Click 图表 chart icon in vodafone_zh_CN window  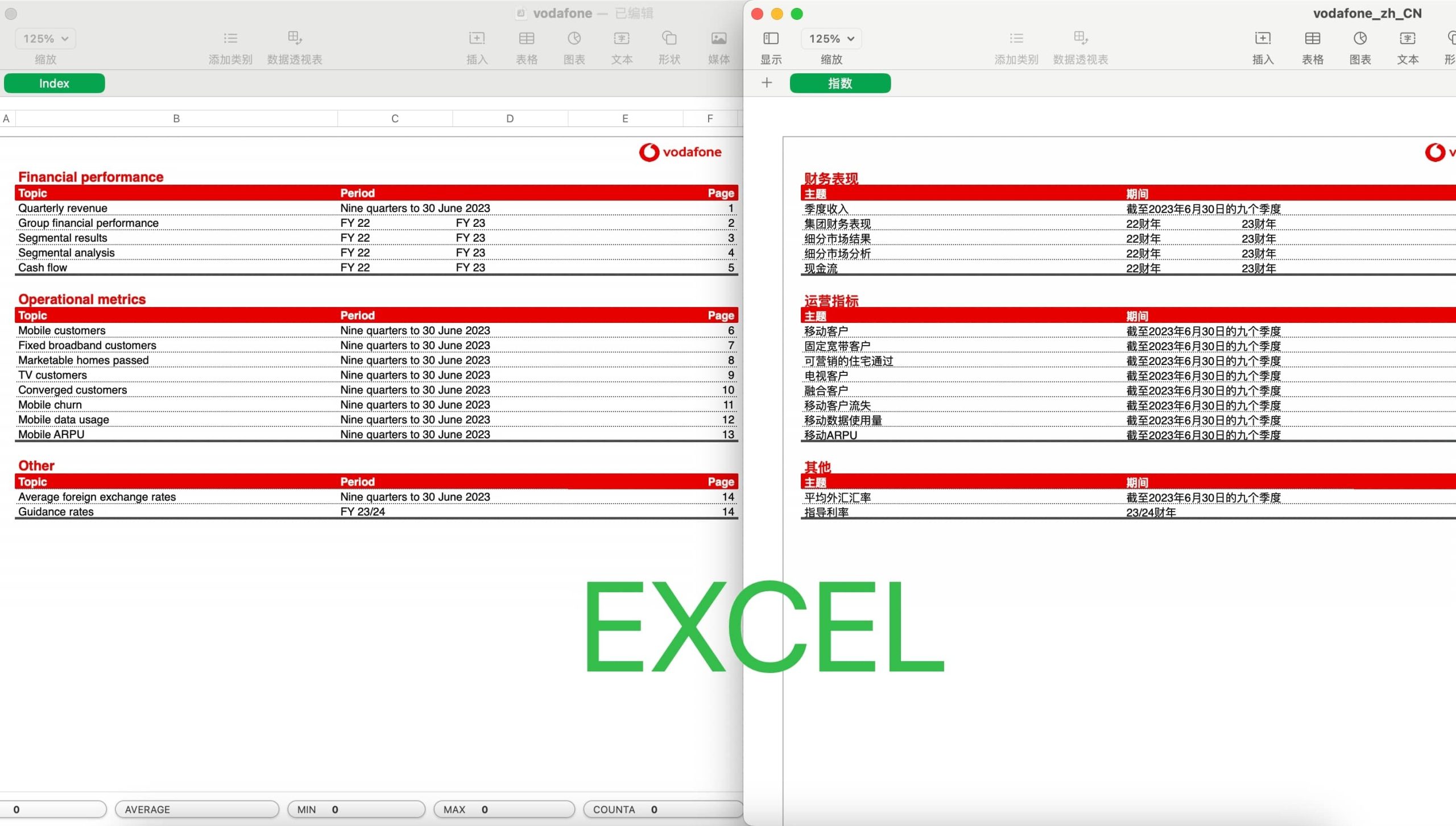coord(1360,38)
